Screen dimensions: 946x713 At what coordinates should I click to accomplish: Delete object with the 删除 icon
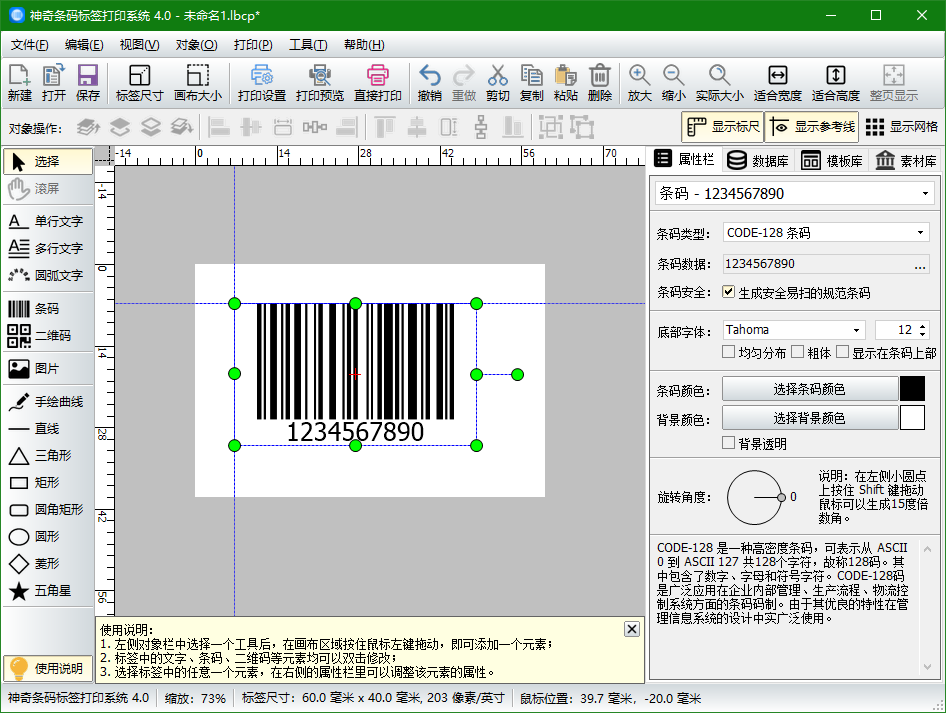pyautogui.click(x=600, y=83)
